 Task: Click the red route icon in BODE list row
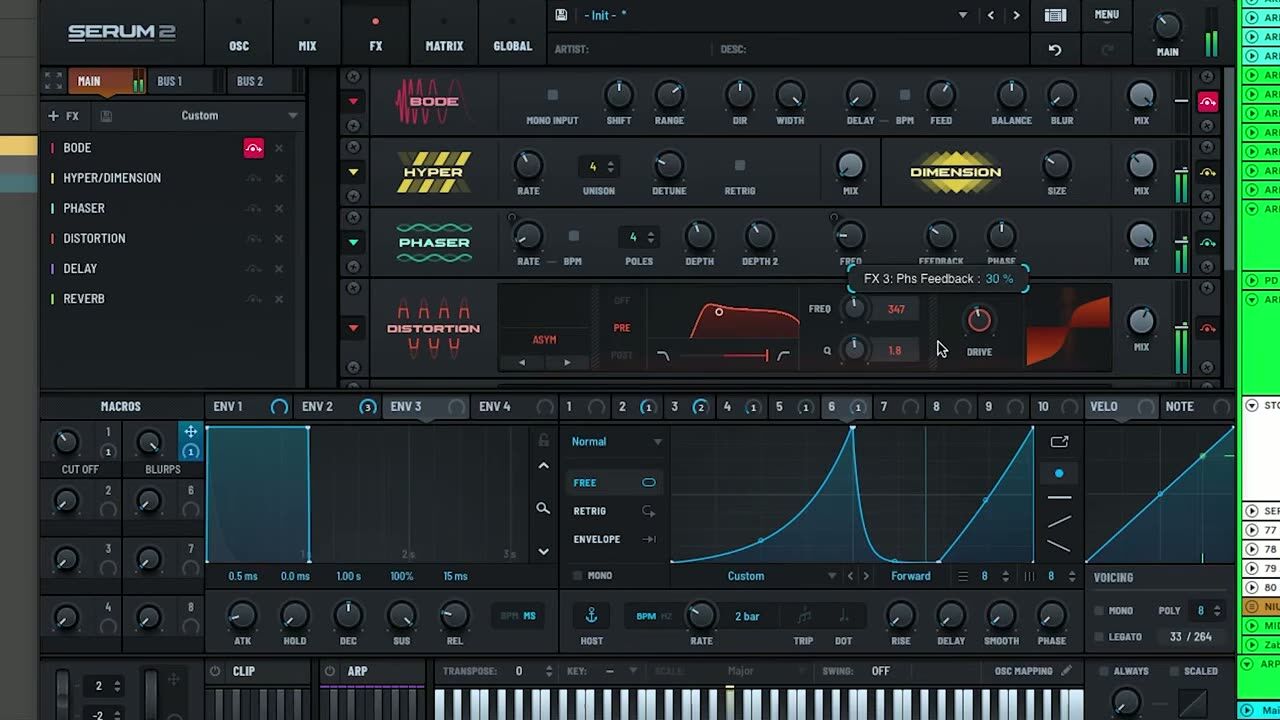[x=253, y=148]
